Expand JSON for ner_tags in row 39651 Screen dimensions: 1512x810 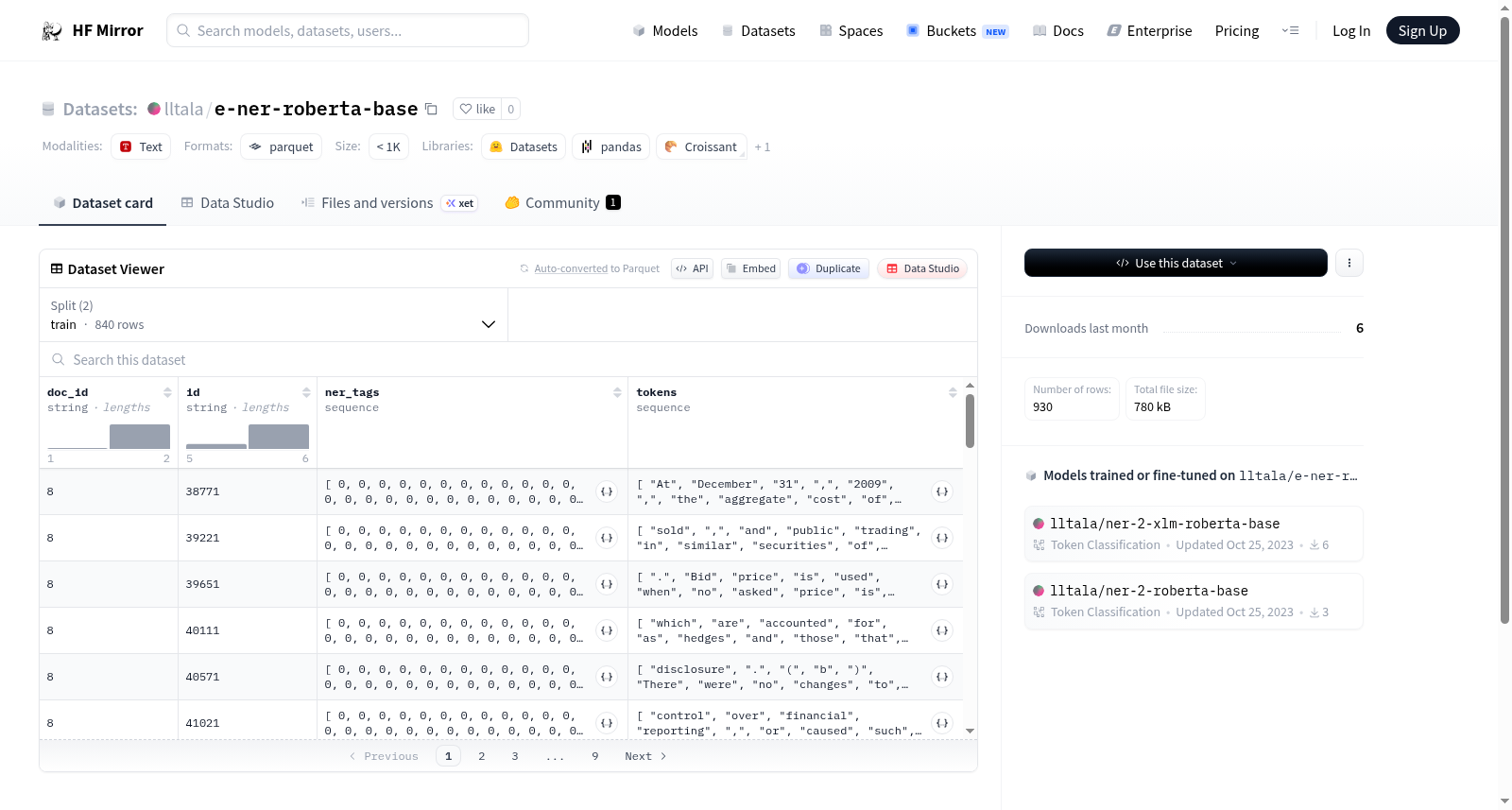pos(607,584)
